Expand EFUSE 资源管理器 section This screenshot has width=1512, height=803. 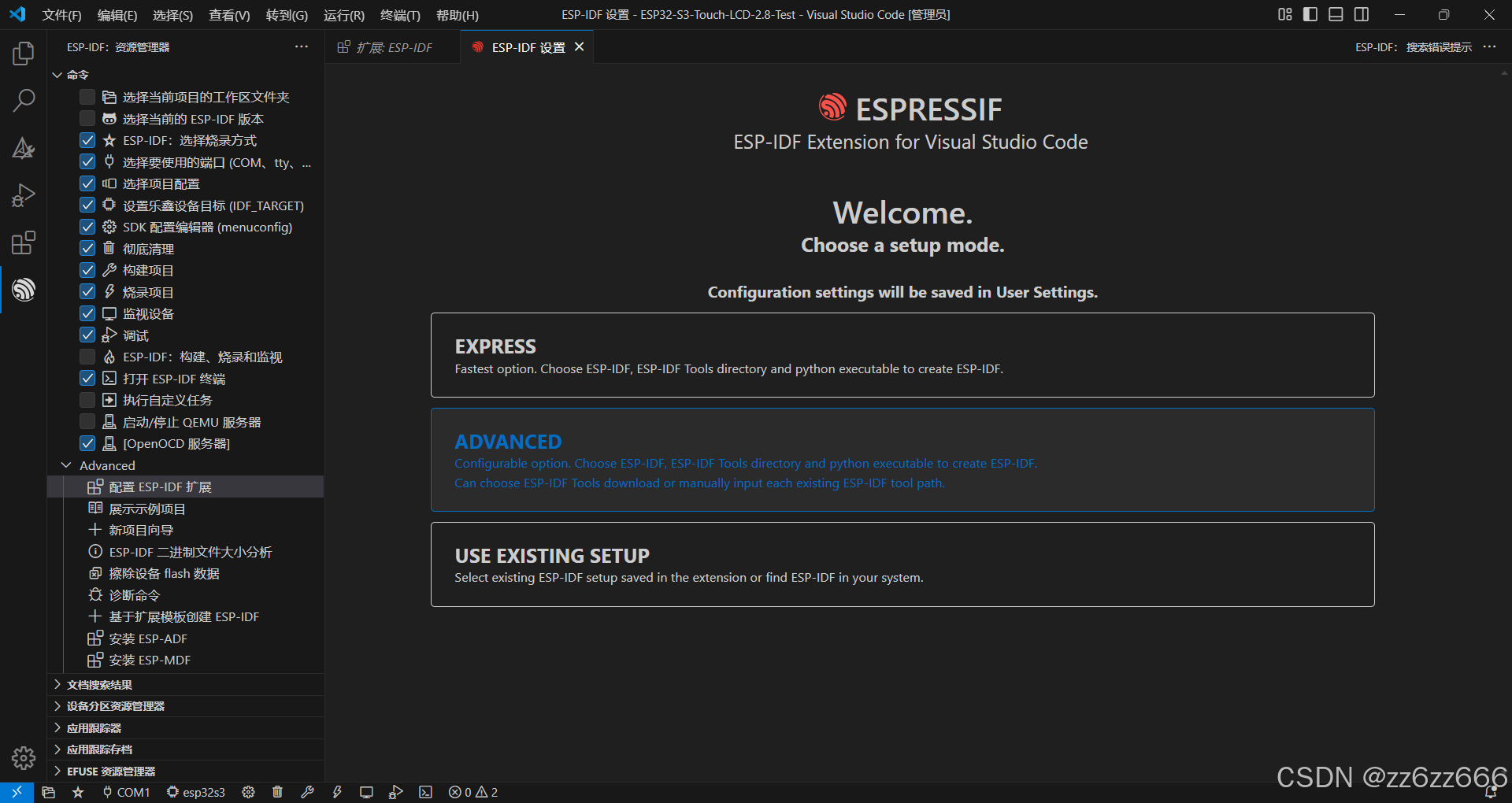(186, 772)
